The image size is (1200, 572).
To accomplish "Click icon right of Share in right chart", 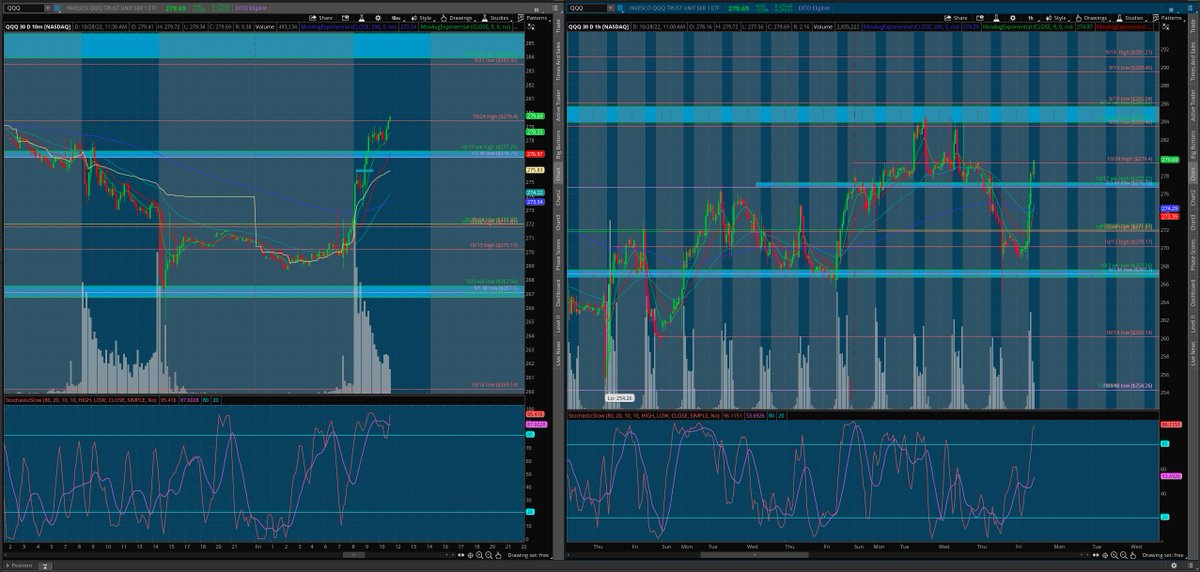I will click(x=980, y=17).
